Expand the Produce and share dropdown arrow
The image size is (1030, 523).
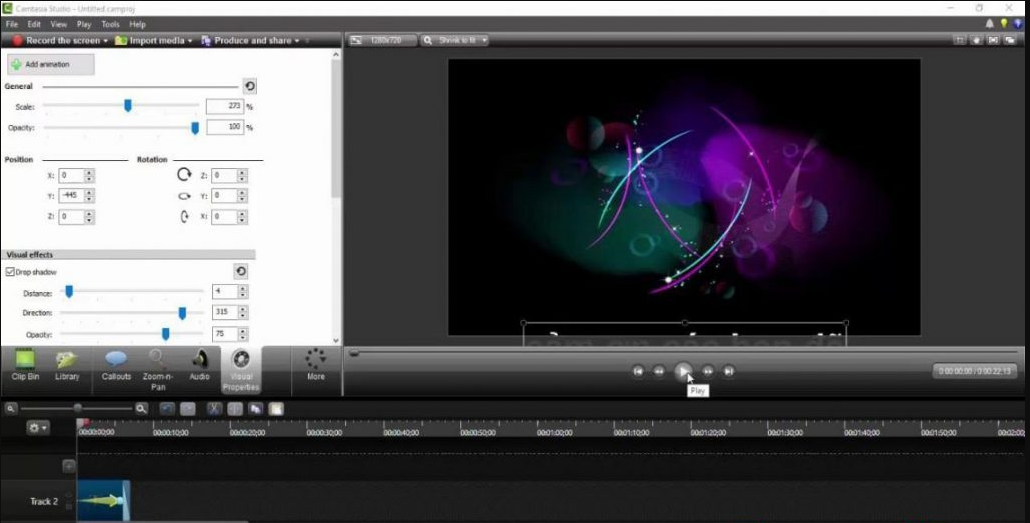click(297, 41)
